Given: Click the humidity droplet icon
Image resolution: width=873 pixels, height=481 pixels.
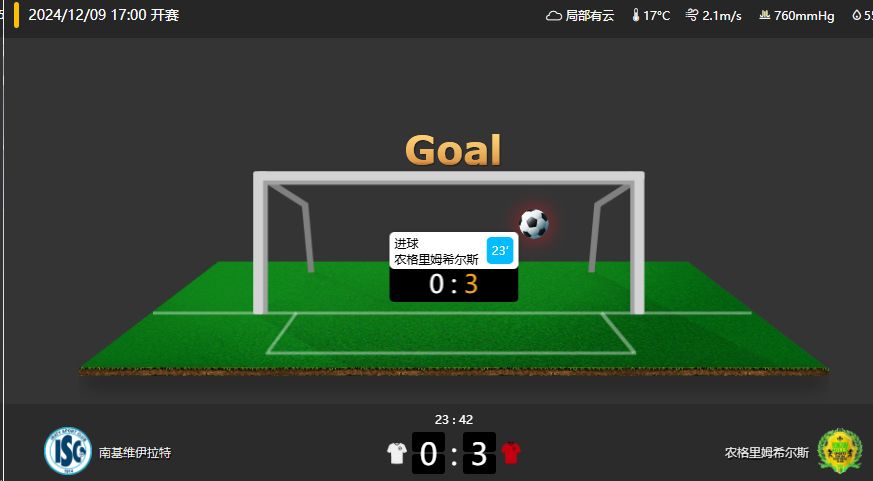Looking at the screenshot, I should coord(856,15).
